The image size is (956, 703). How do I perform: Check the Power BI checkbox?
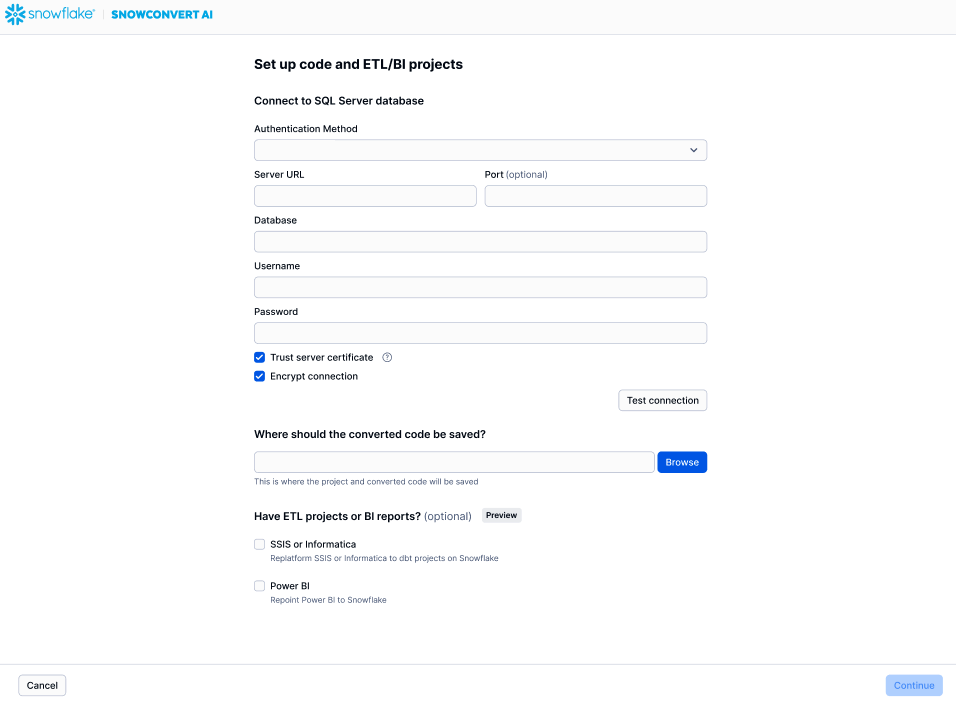coord(260,586)
